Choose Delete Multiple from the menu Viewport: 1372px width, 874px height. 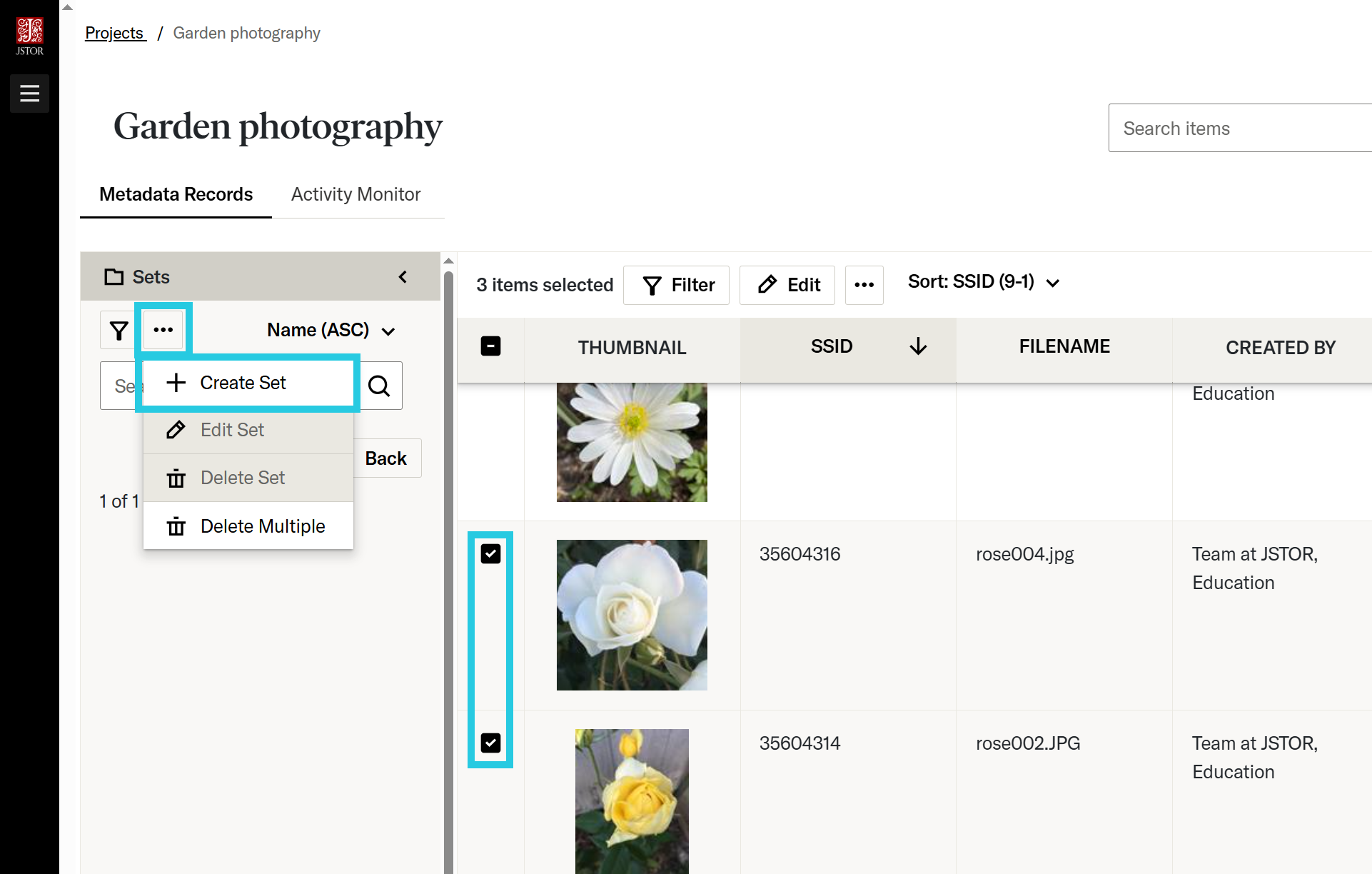(248, 526)
